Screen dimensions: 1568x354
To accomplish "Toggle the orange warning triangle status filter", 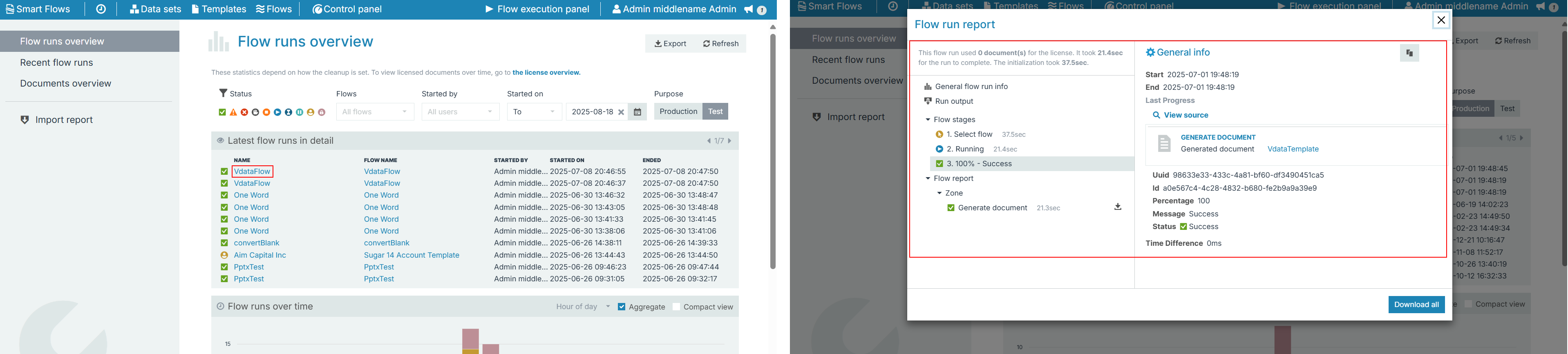I will pos(233,112).
